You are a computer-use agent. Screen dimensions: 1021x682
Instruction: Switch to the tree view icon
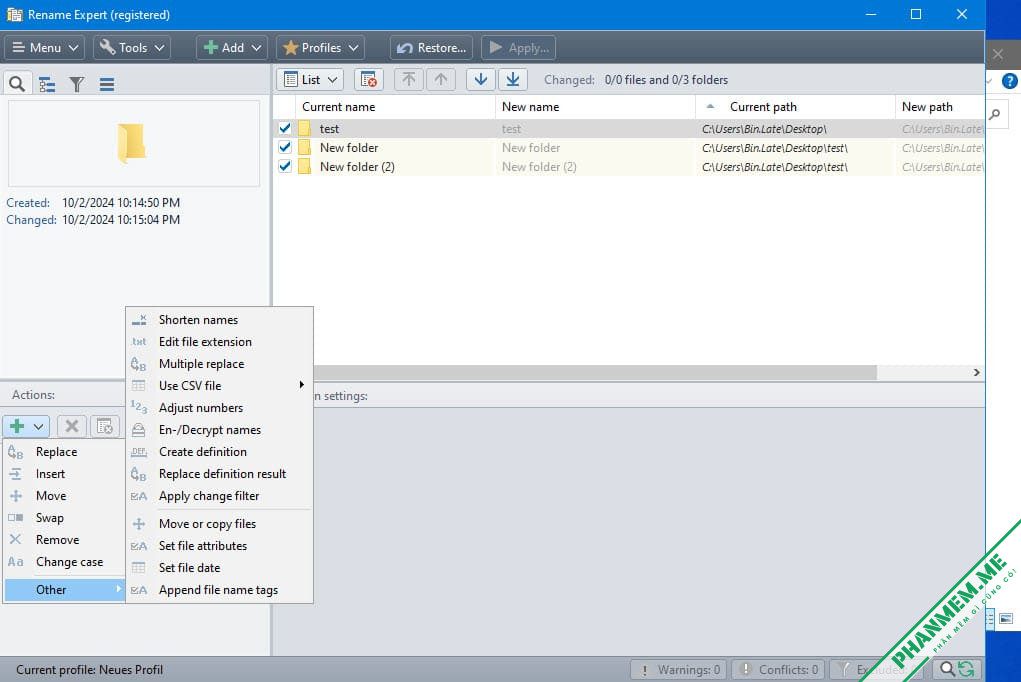47,84
